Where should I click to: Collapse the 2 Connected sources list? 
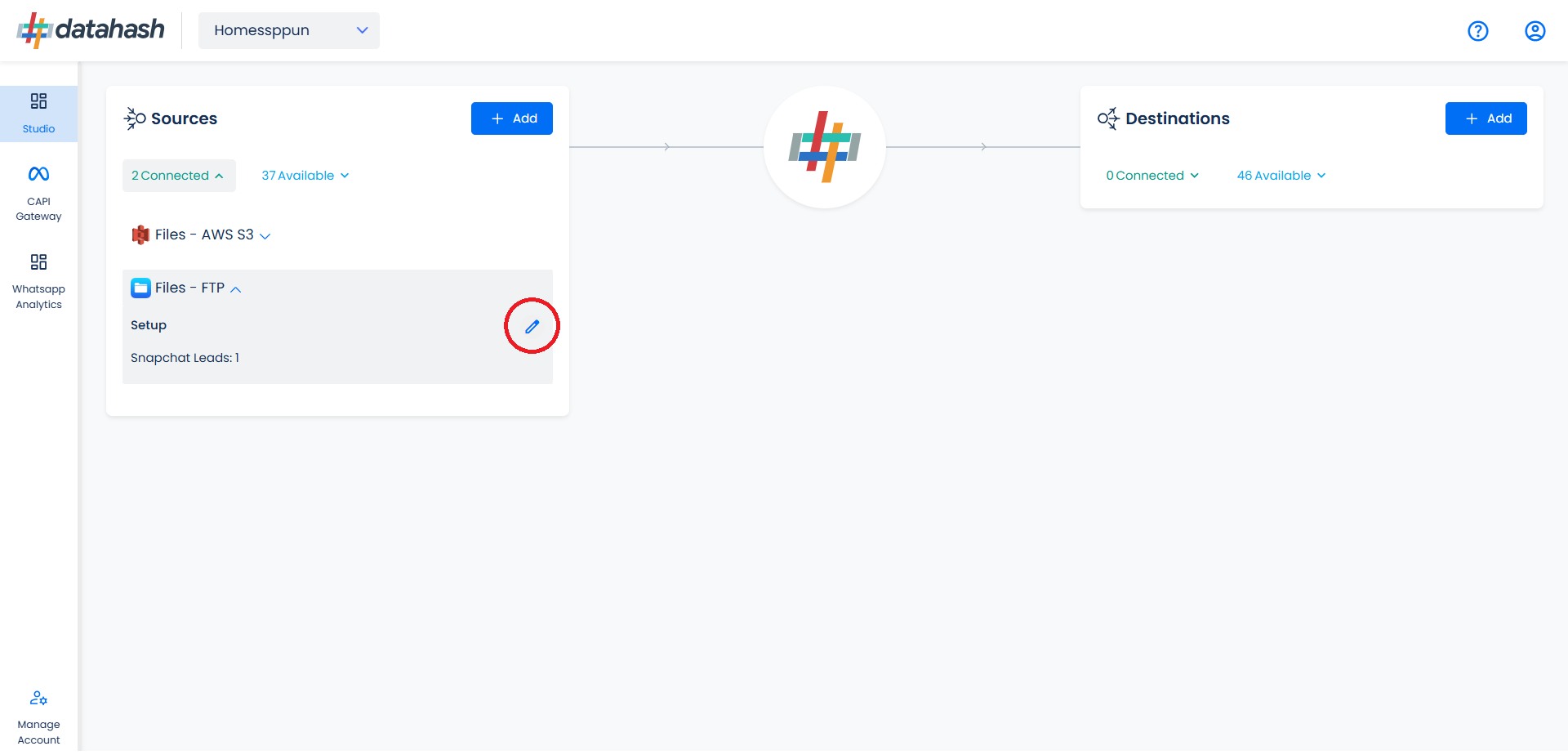click(x=179, y=176)
